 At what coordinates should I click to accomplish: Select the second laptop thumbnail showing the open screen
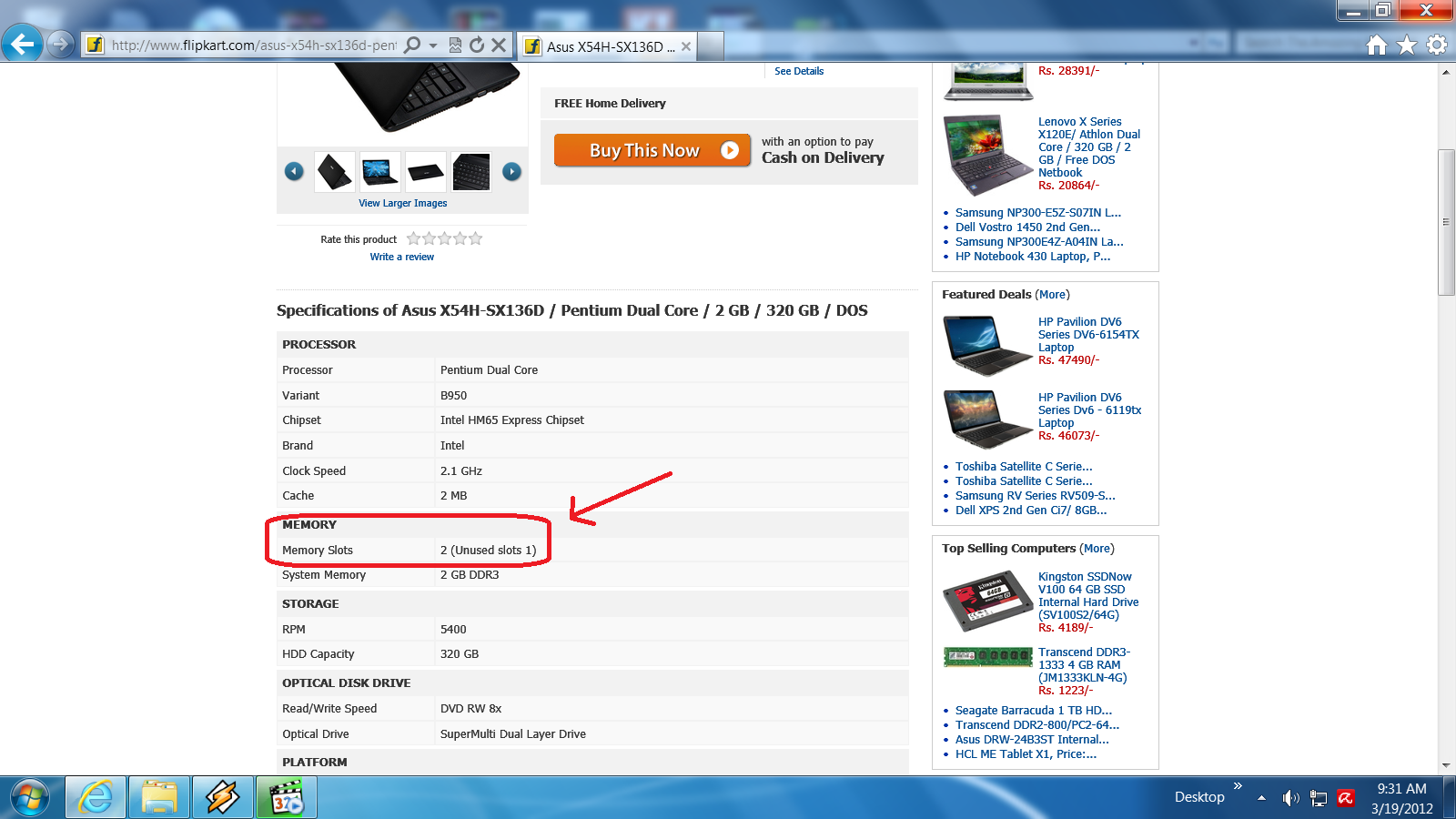380,172
